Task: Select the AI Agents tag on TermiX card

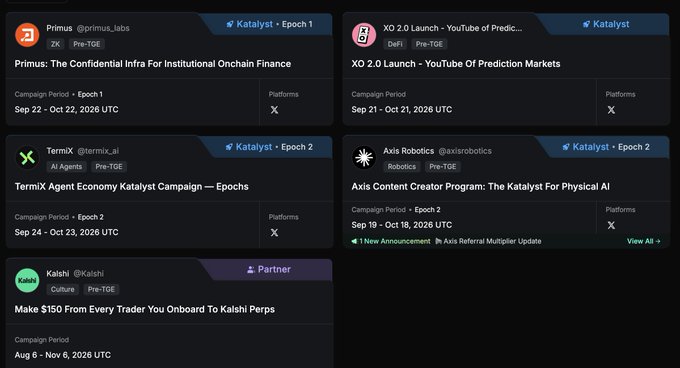Action: [66, 166]
